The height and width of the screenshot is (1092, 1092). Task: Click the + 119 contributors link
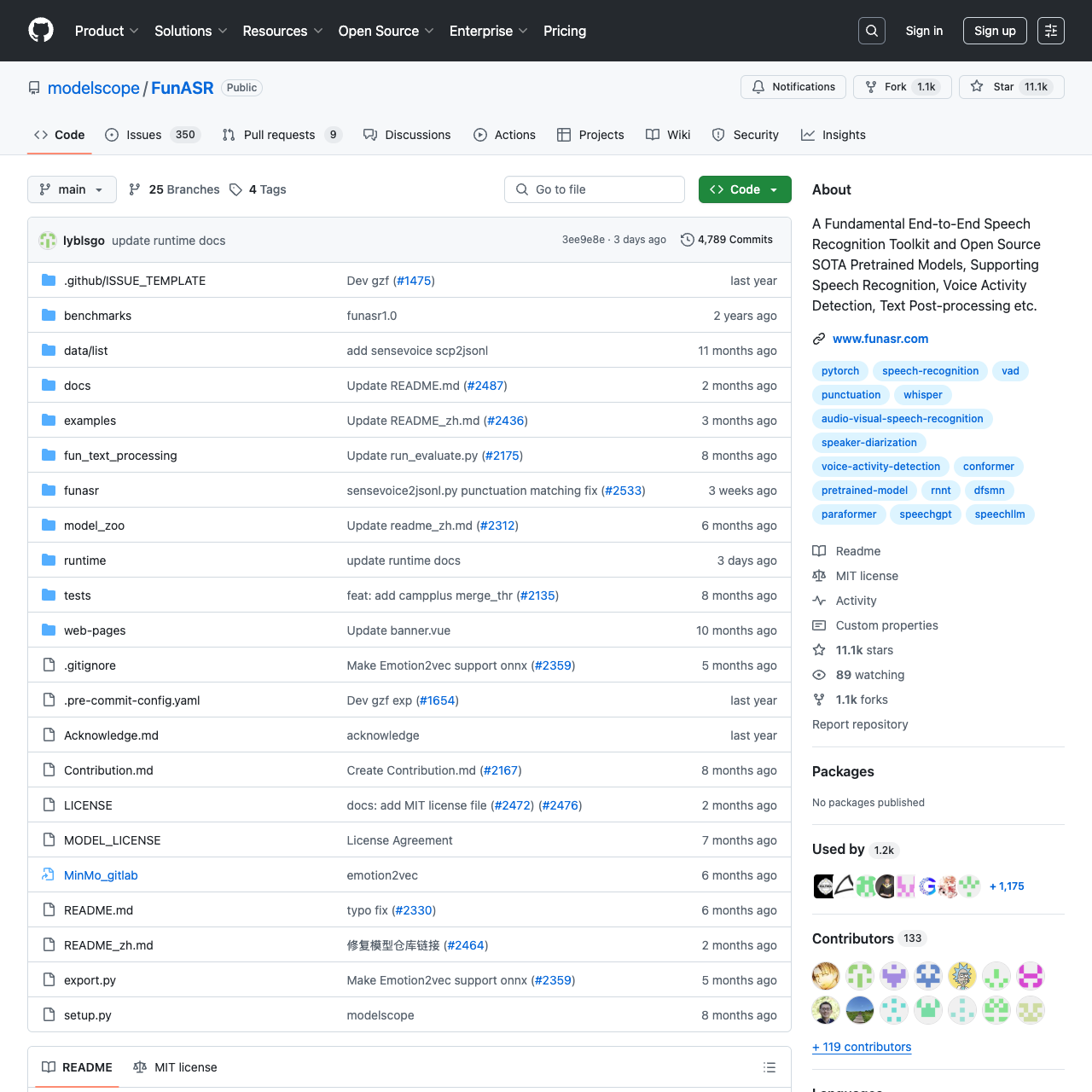[862, 1047]
